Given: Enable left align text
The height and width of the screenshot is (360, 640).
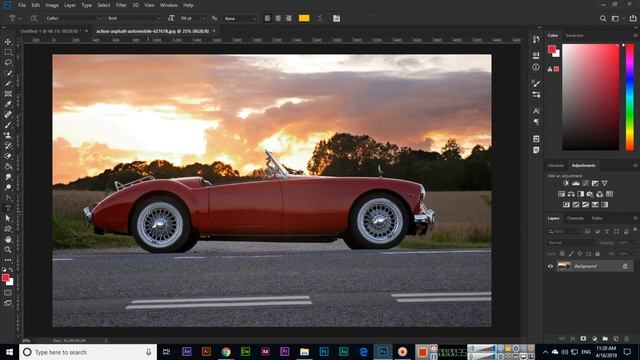Looking at the screenshot, I should click(x=267, y=18).
